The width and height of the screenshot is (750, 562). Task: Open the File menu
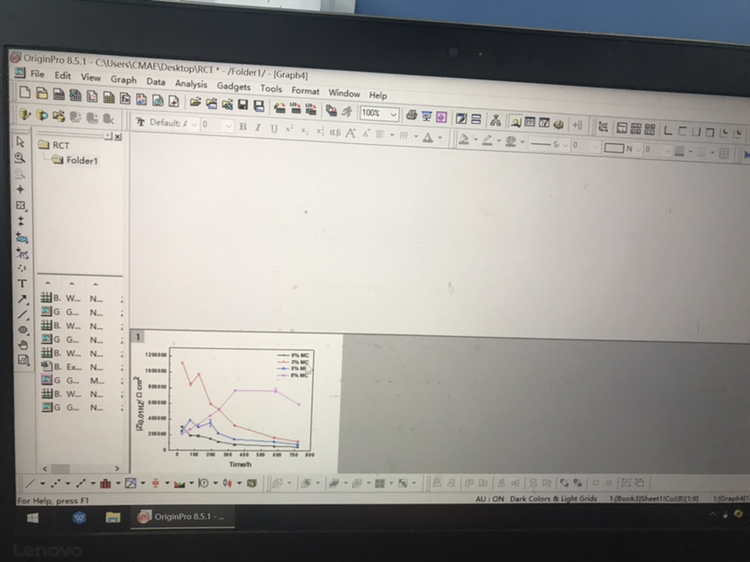pos(37,74)
